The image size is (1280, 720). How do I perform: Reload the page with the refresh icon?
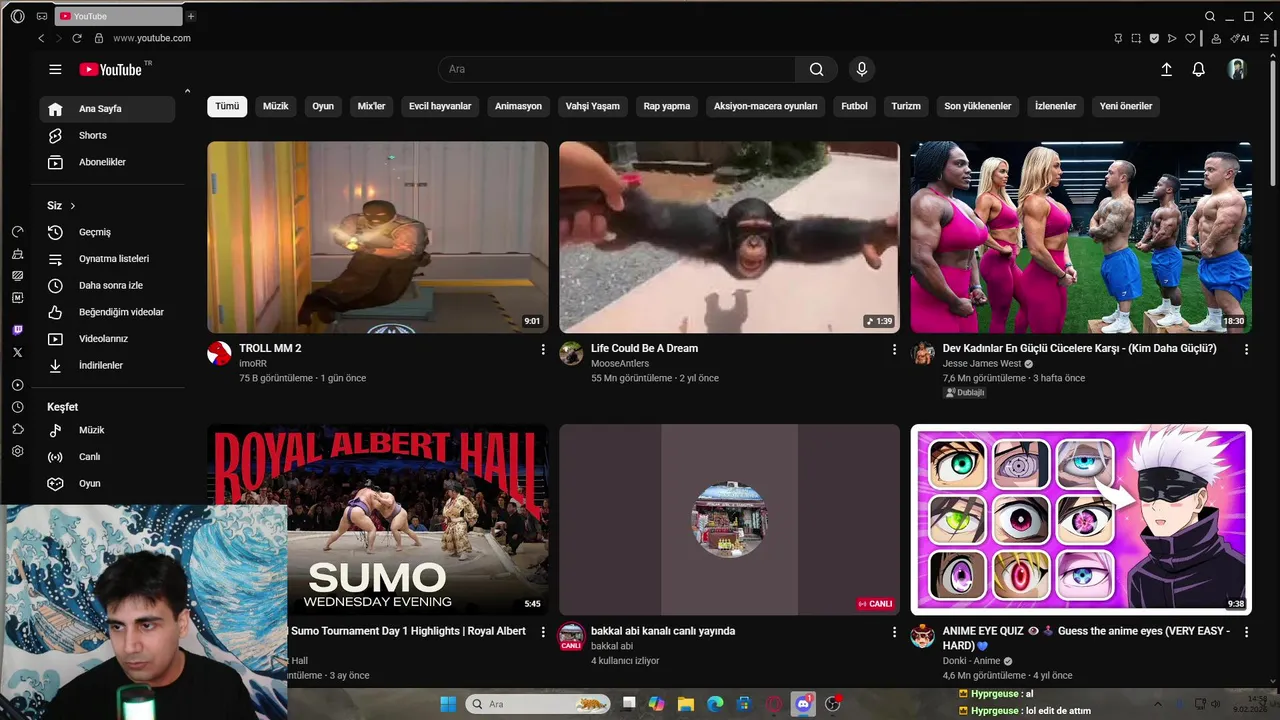[x=77, y=38]
